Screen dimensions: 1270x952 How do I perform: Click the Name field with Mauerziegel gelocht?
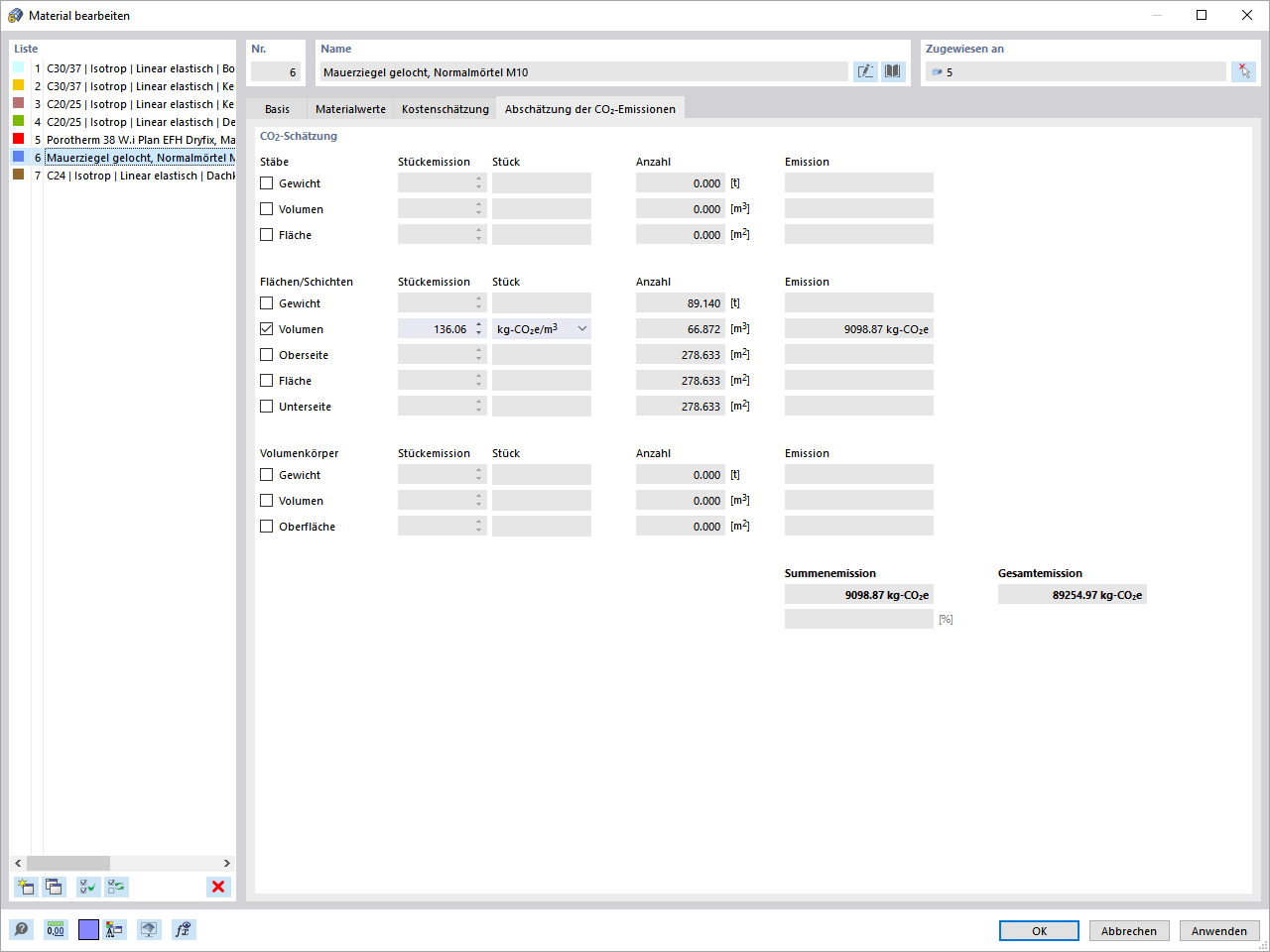[x=584, y=72]
